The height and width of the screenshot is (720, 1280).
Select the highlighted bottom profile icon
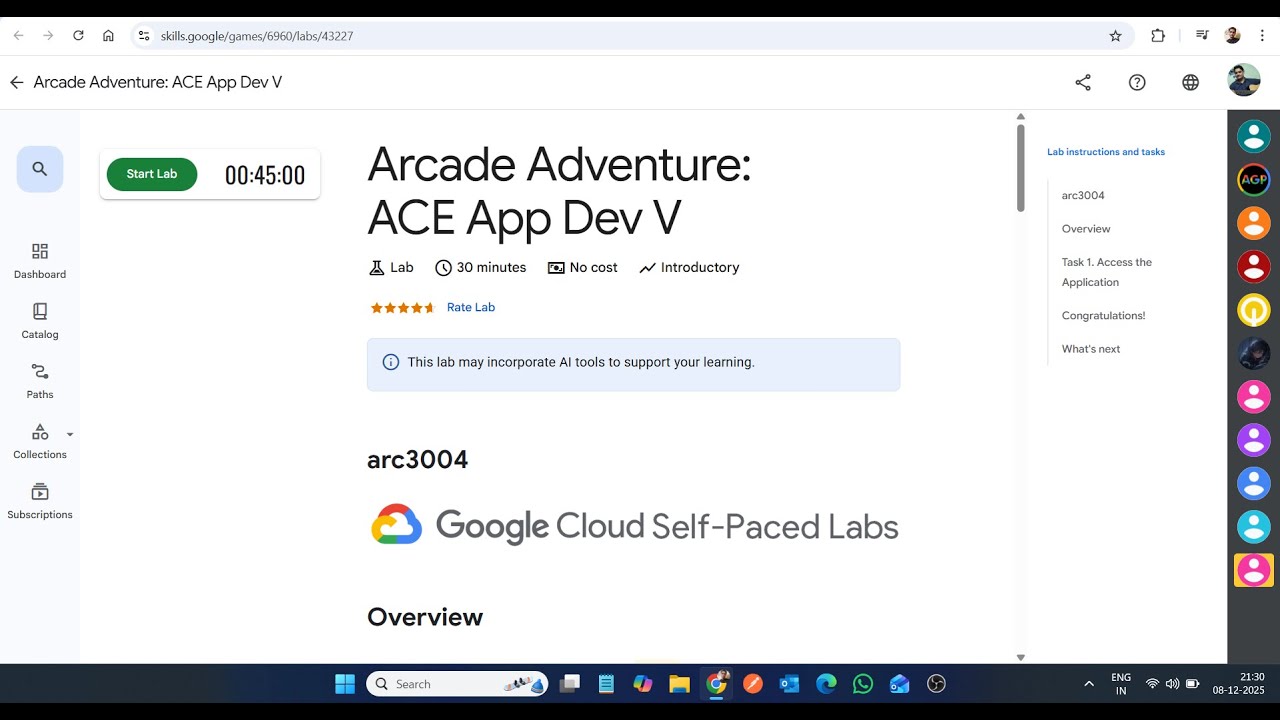pyautogui.click(x=1254, y=570)
